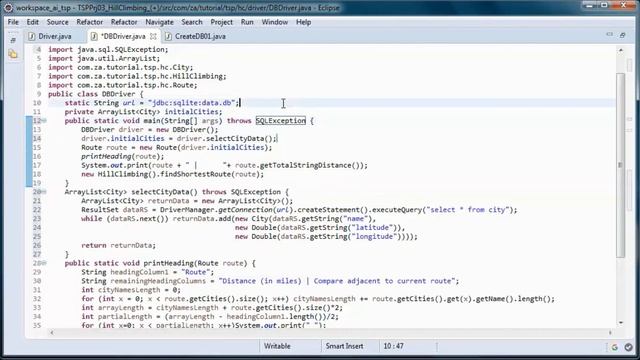
Task: Click the 10 : 47 cursor position field
Action: click(393, 346)
